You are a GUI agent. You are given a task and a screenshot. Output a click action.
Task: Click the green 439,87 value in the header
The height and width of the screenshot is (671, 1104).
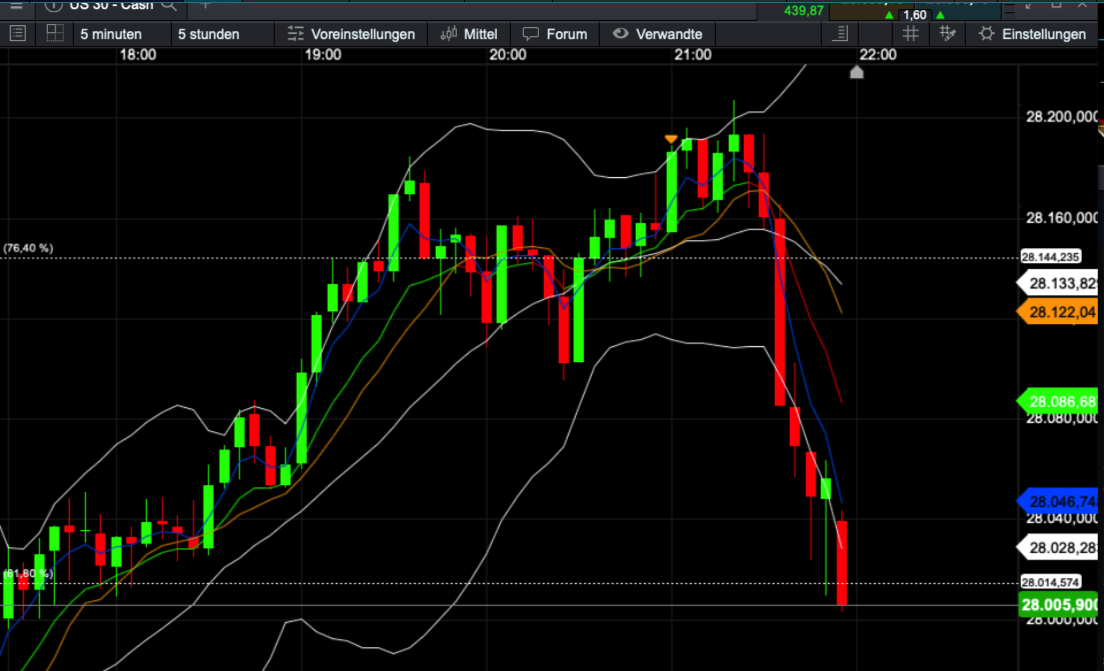pos(806,11)
